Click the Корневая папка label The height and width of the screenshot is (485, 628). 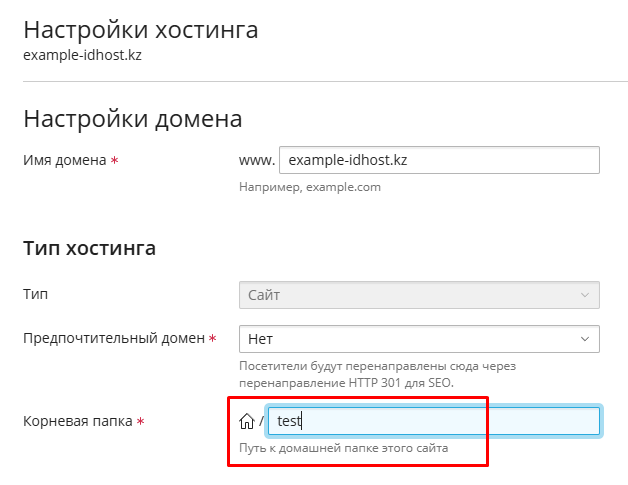[x=78, y=422]
